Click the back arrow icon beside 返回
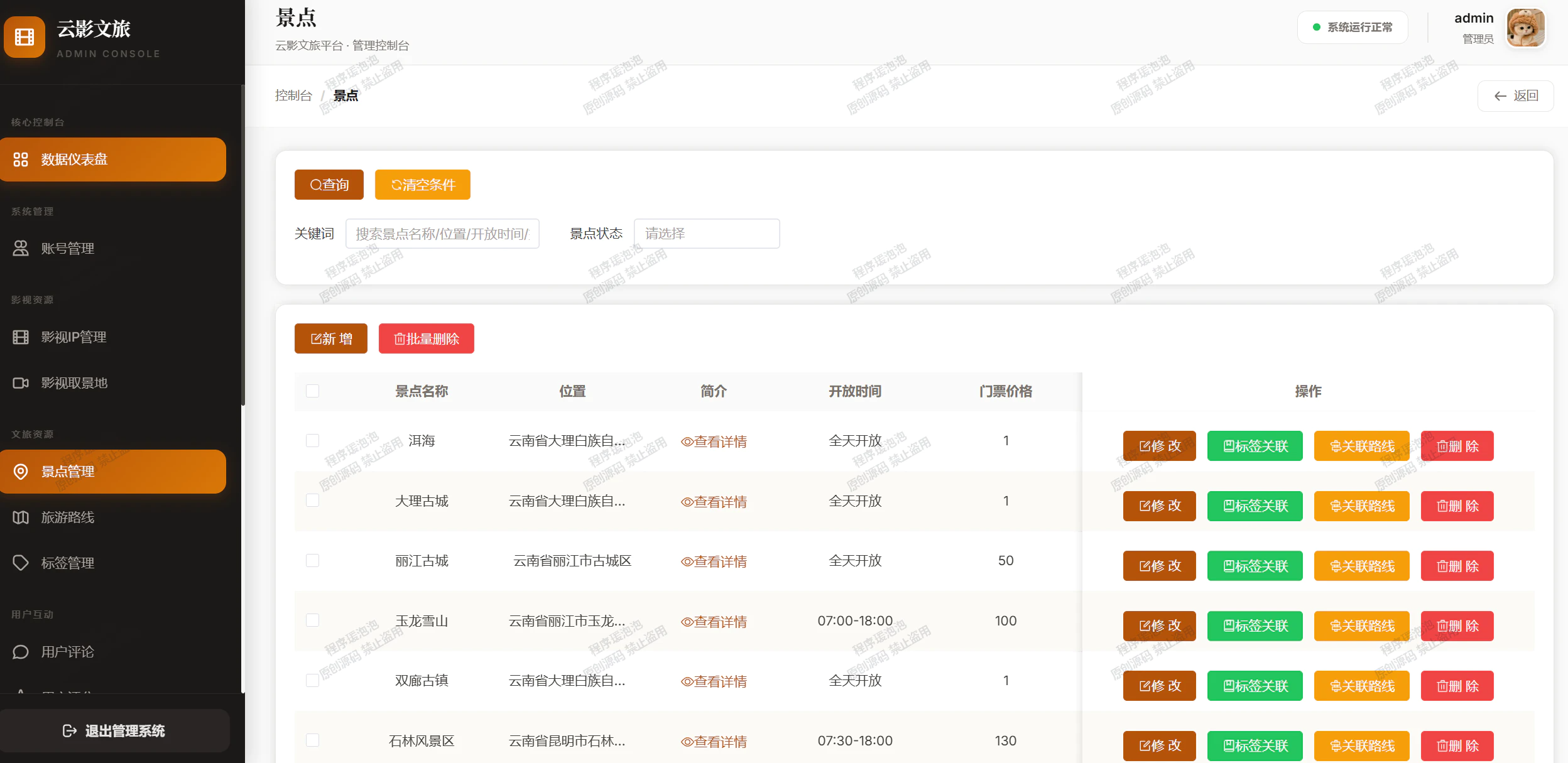This screenshot has width=1568, height=763. [1500, 96]
